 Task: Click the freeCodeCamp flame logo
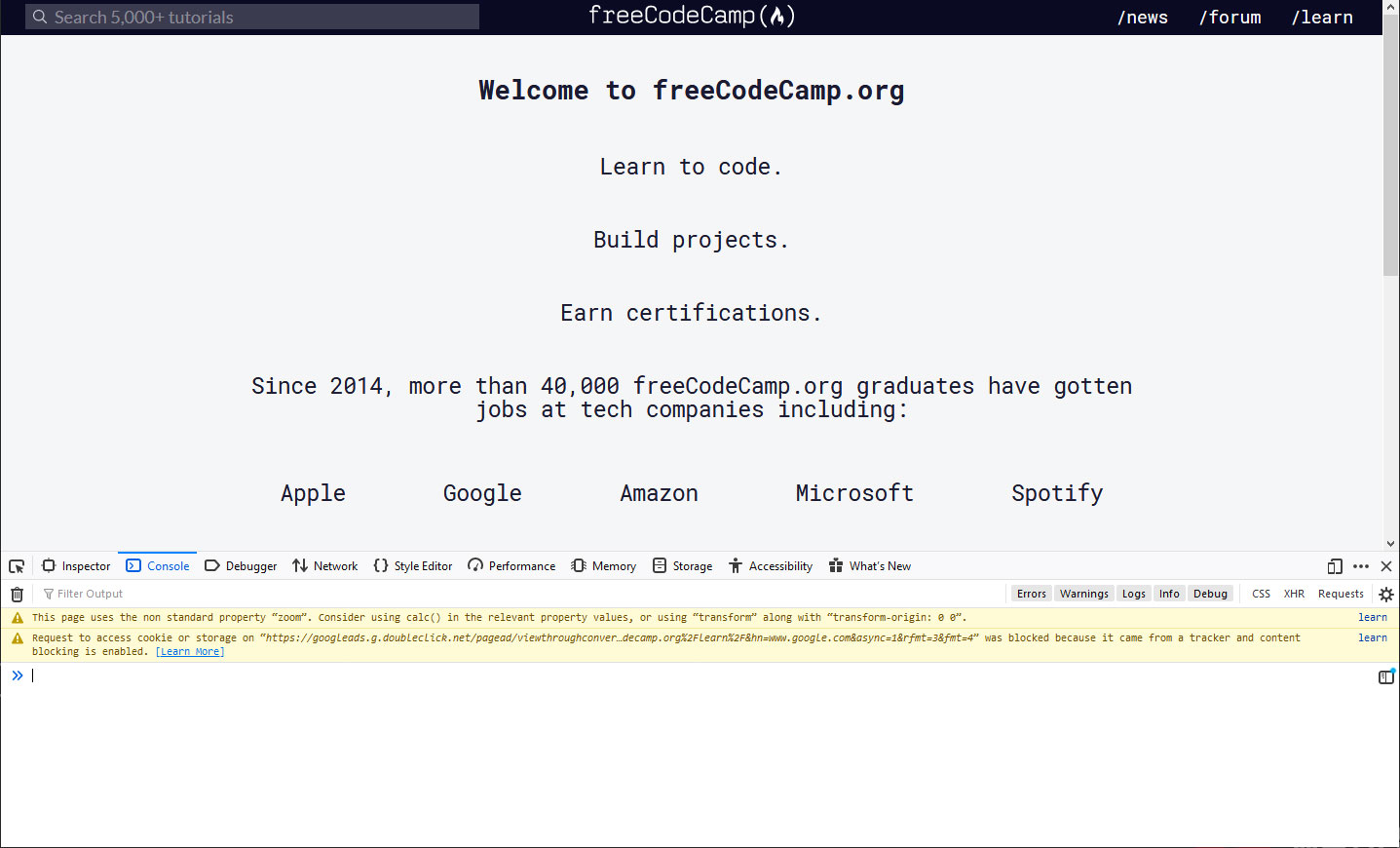pyautogui.click(x=776, y=16)
